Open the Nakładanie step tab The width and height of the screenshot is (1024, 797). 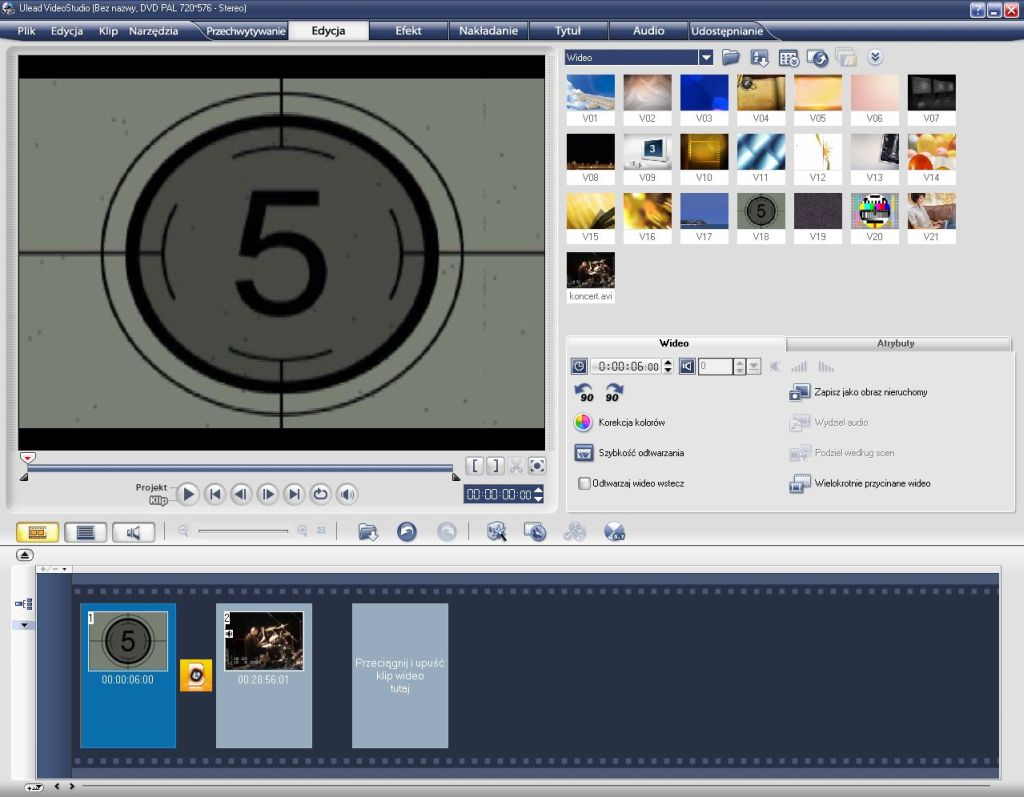click(x=488, y=30)
